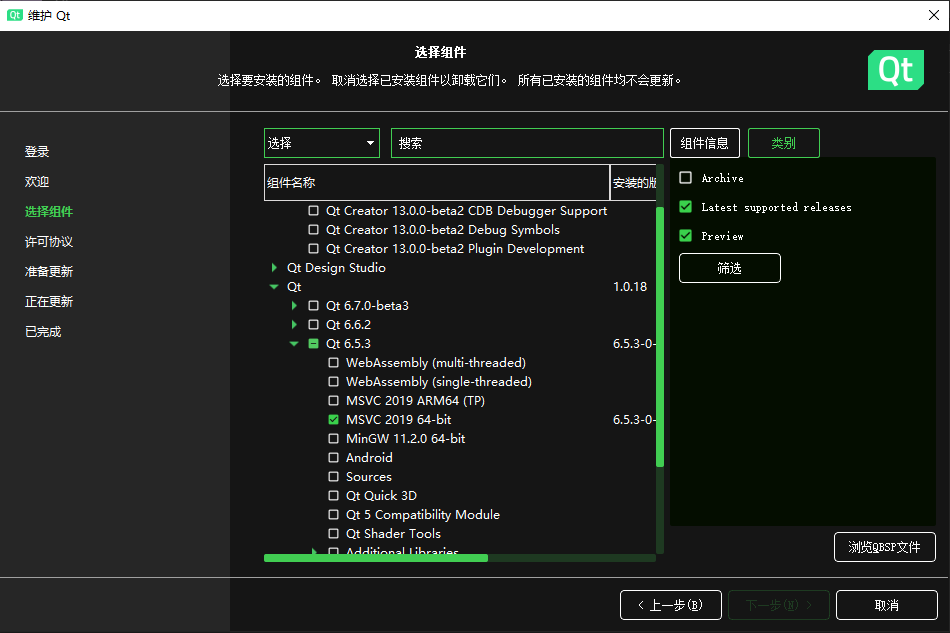This screenshot has width=950, height=633.
Task: Check the Sources component box
Action: click(x=333, y=477)
